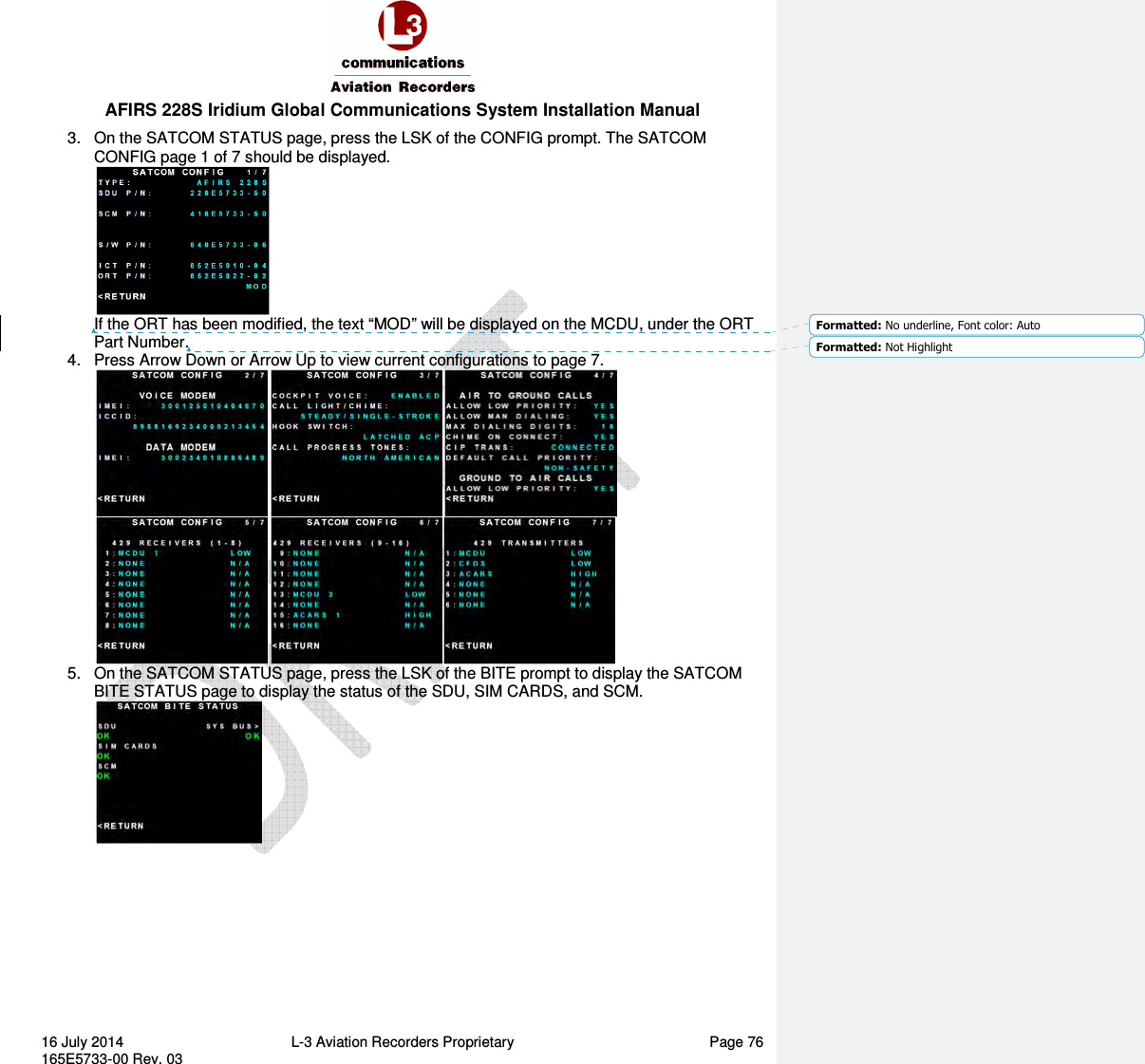Place cursor in step 4 'Press Arrow Down' text

click(348, 361)
